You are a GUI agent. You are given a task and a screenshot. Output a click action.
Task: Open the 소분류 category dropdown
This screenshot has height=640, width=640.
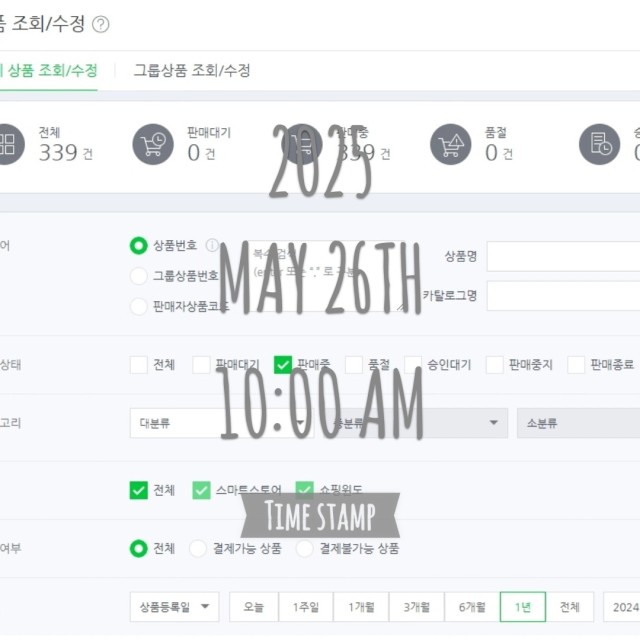(x=578, y=423)
